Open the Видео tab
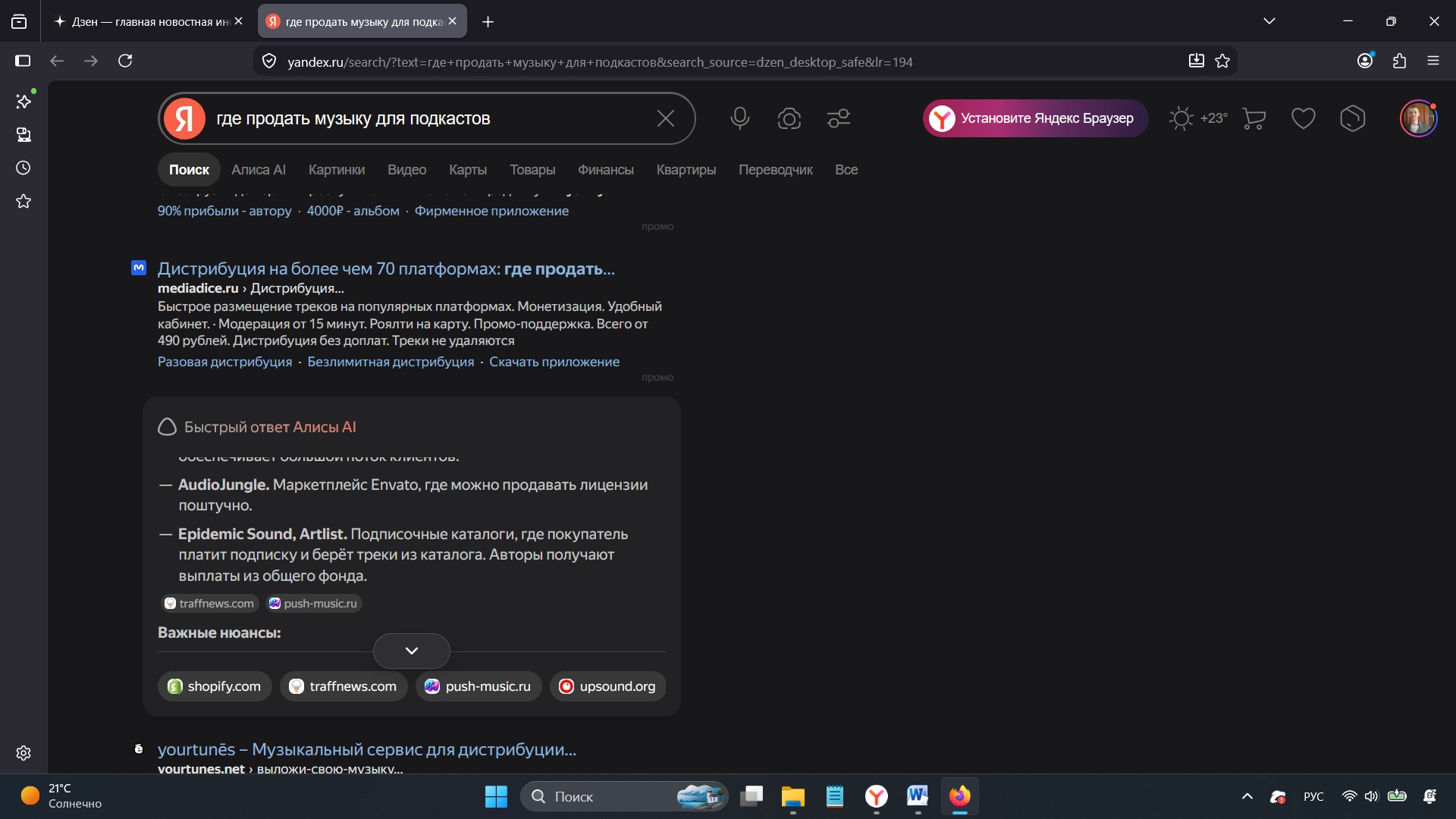The height and width of the screenshot is (819, 1456). coord(407,170)
